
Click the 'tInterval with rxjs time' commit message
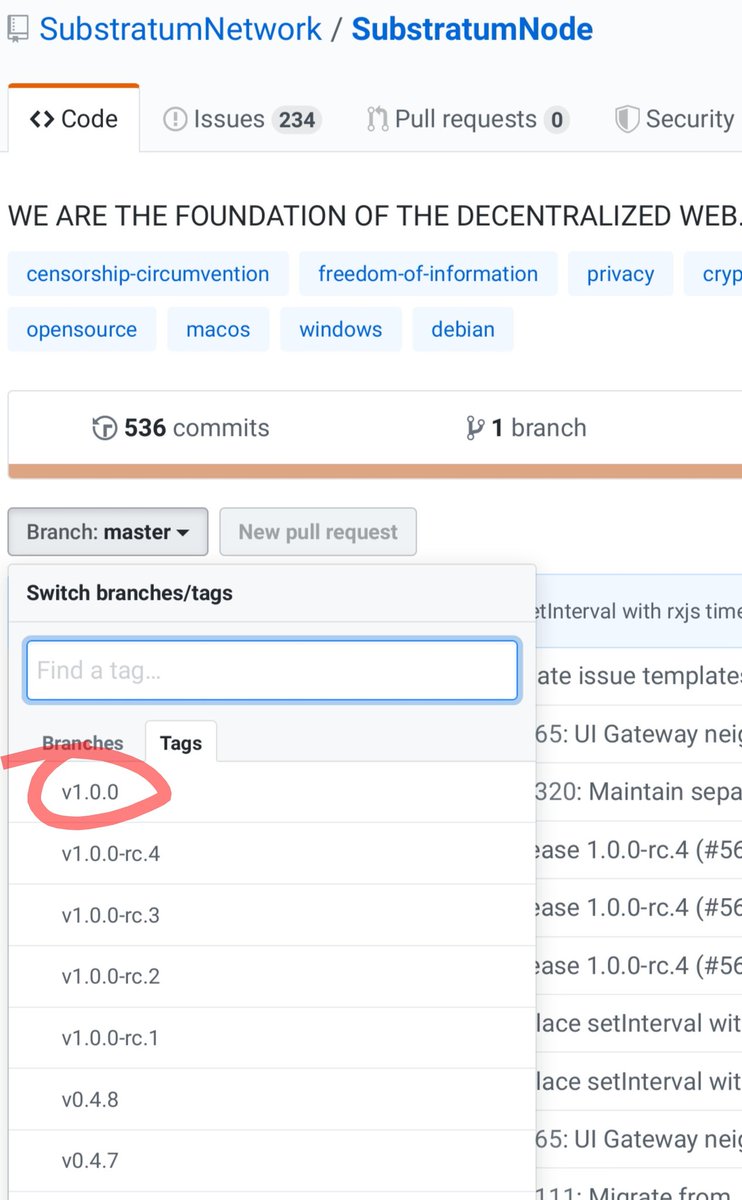pyautogui.click(x=639, y=611)
